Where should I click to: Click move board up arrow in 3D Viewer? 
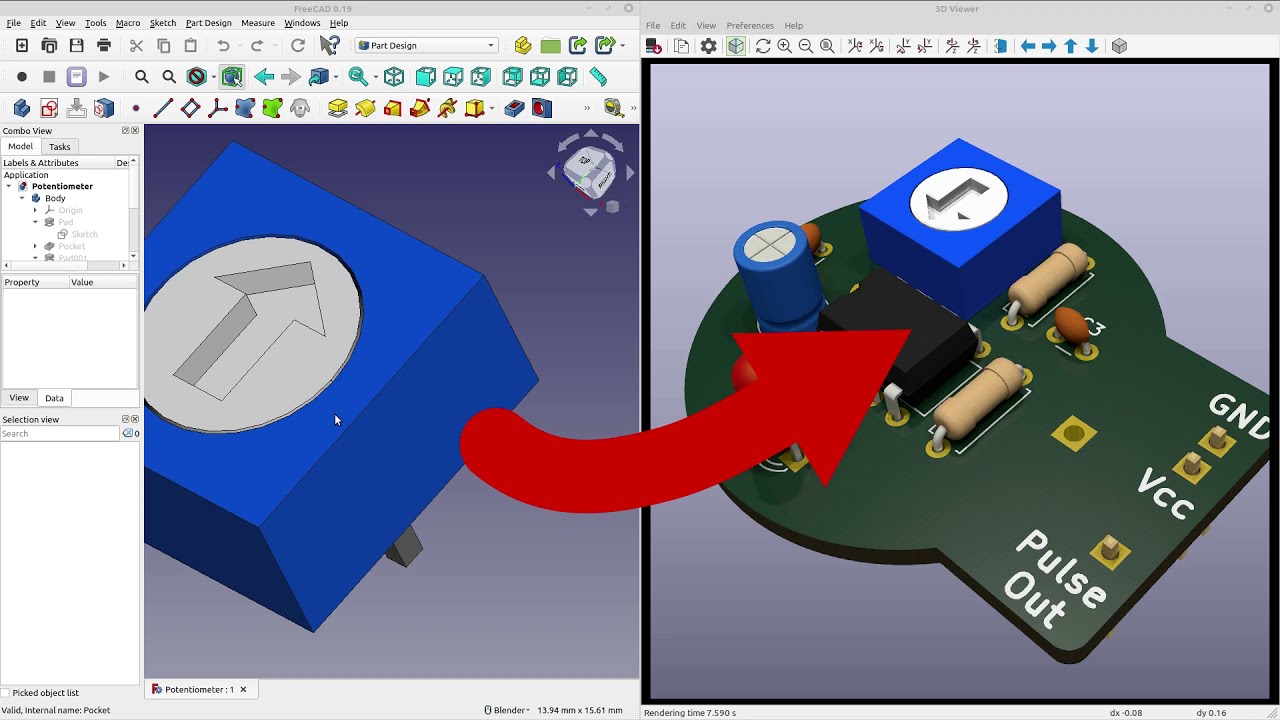(x=1071, y=46)
